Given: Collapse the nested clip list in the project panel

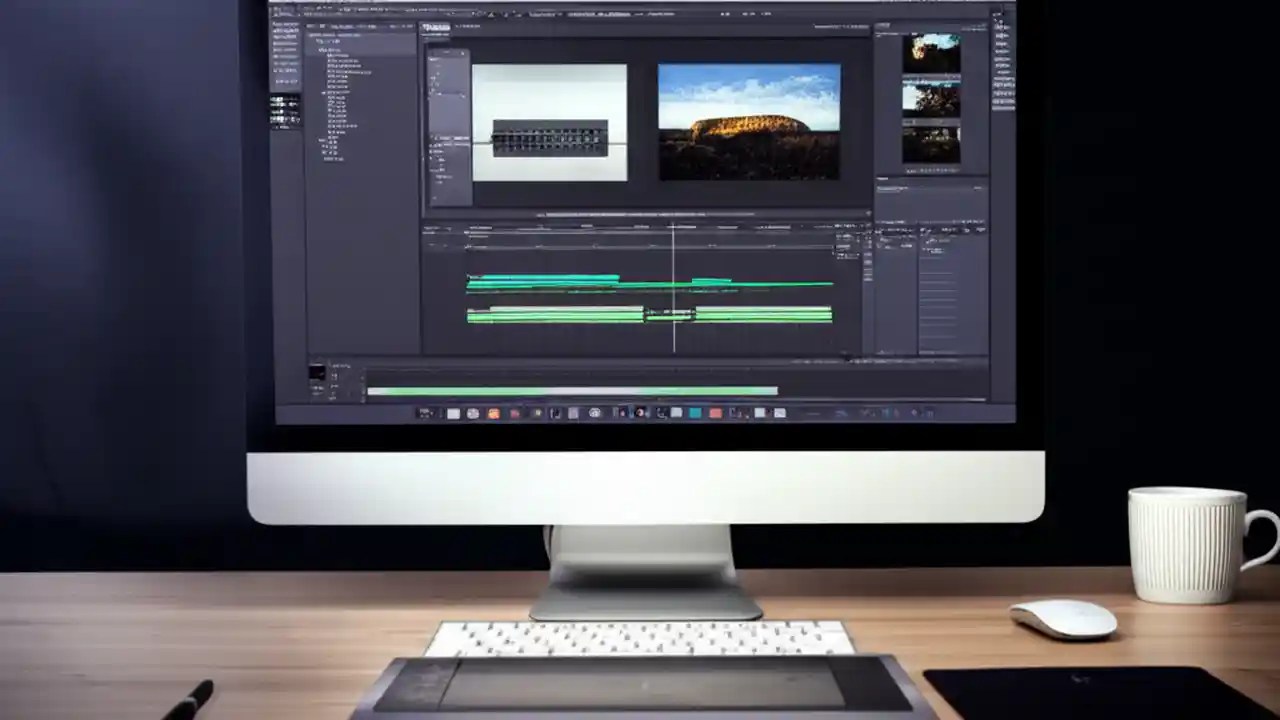Looking at the screenshot, I should point(323,92).
